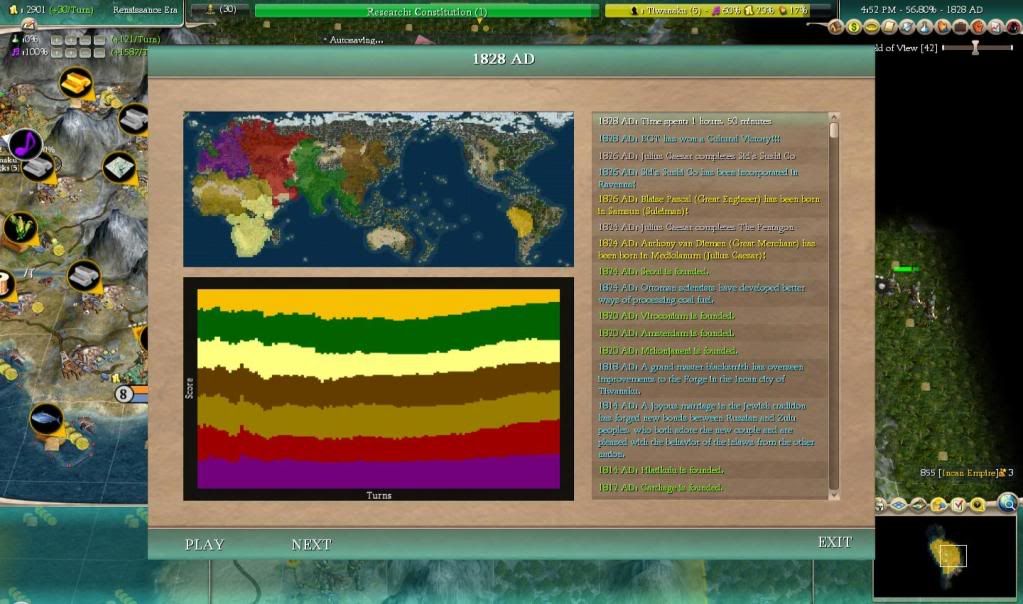
Task: Click the replay log scroll up arrow
Action: pyautogui.click(x=833, y=117)
